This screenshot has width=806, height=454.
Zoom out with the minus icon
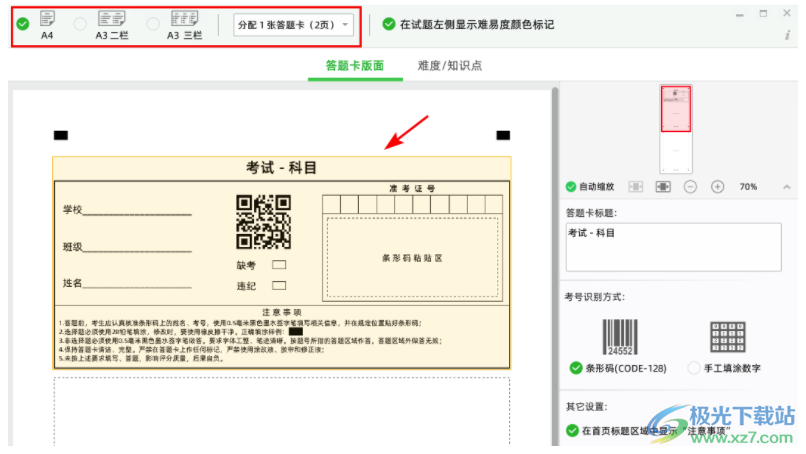pyautogui.click(x=690, y=187)
